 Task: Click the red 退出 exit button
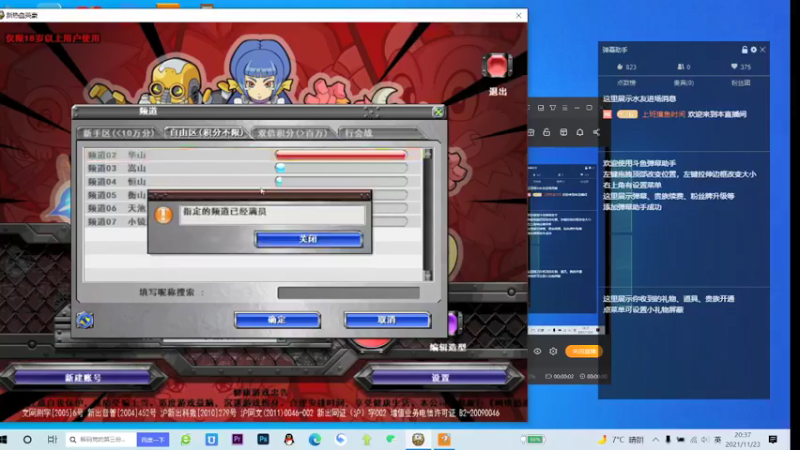coord(497,66)
